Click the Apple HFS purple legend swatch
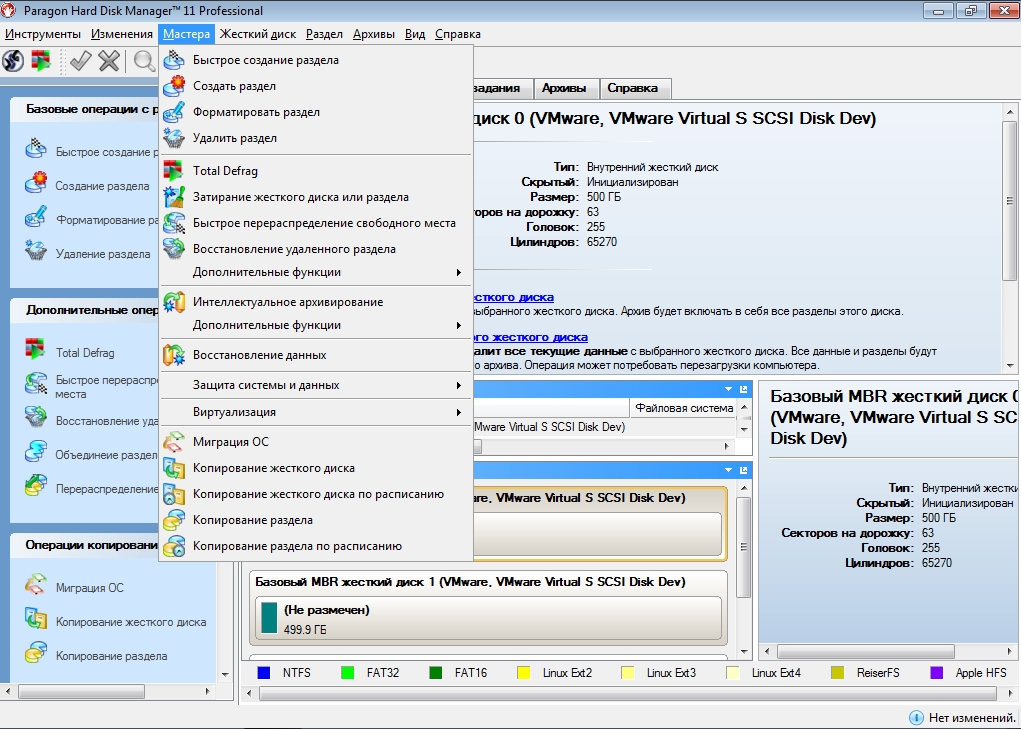Screen dimensions: 1021x729 [x=936, y=673]
